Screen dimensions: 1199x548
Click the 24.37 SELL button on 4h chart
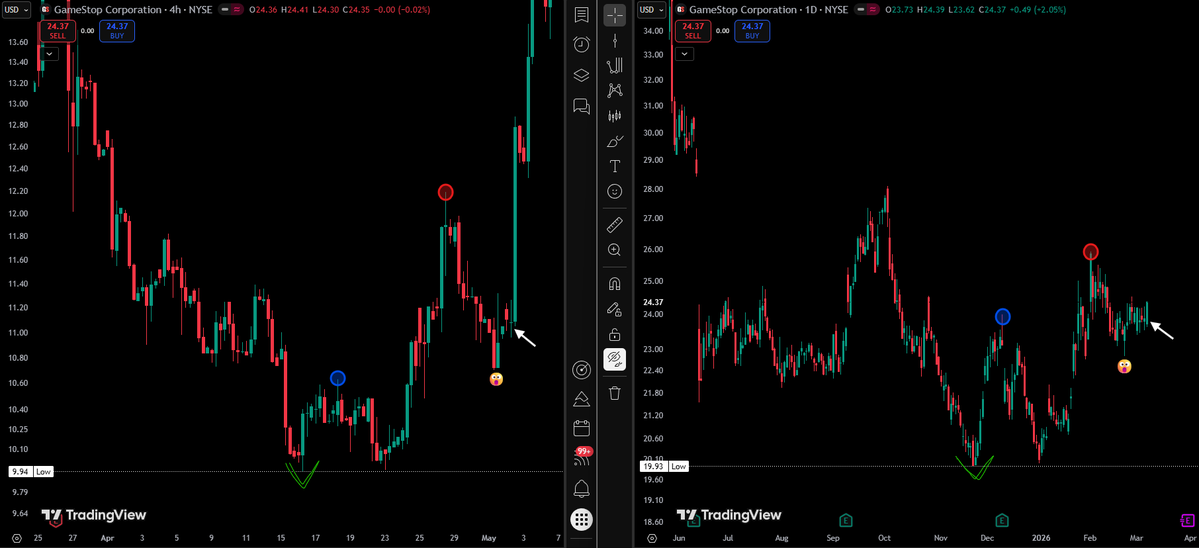tap(58, 31)
